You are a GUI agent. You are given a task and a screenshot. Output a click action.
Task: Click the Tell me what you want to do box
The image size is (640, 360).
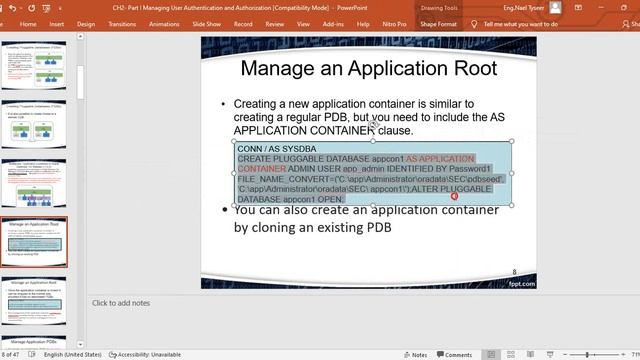point(520,24)
